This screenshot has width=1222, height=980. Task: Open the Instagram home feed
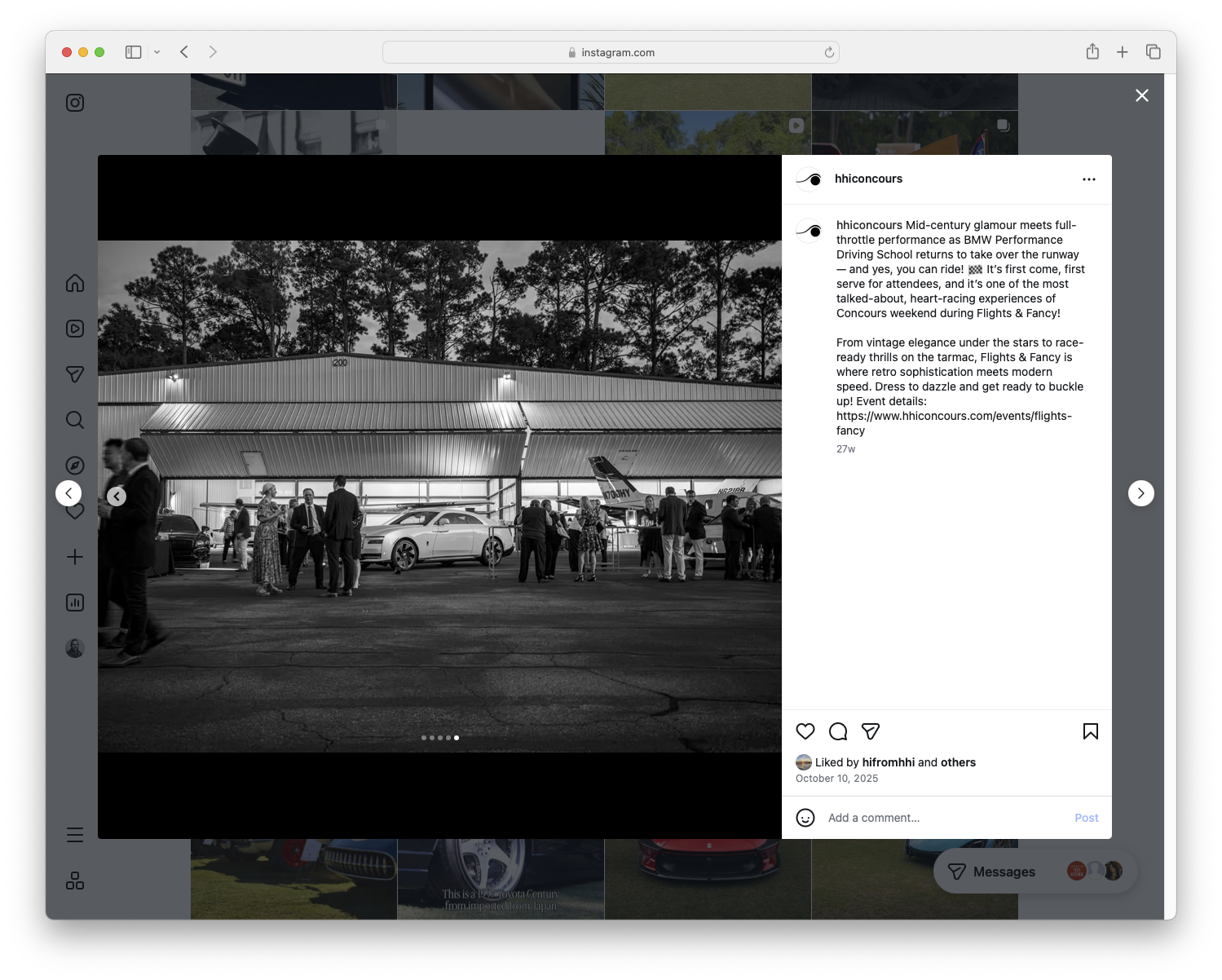pos(75,283)
